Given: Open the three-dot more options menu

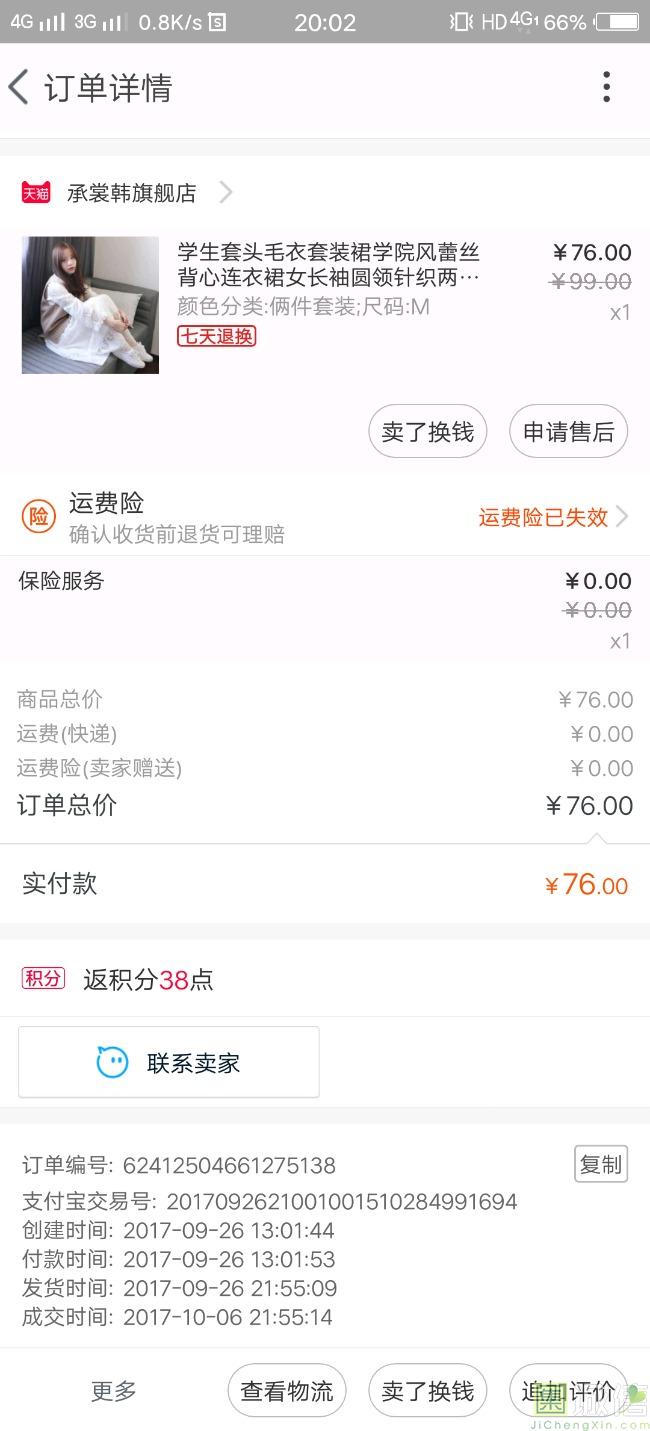Looking at the screenshot, I should coord(606,87).
